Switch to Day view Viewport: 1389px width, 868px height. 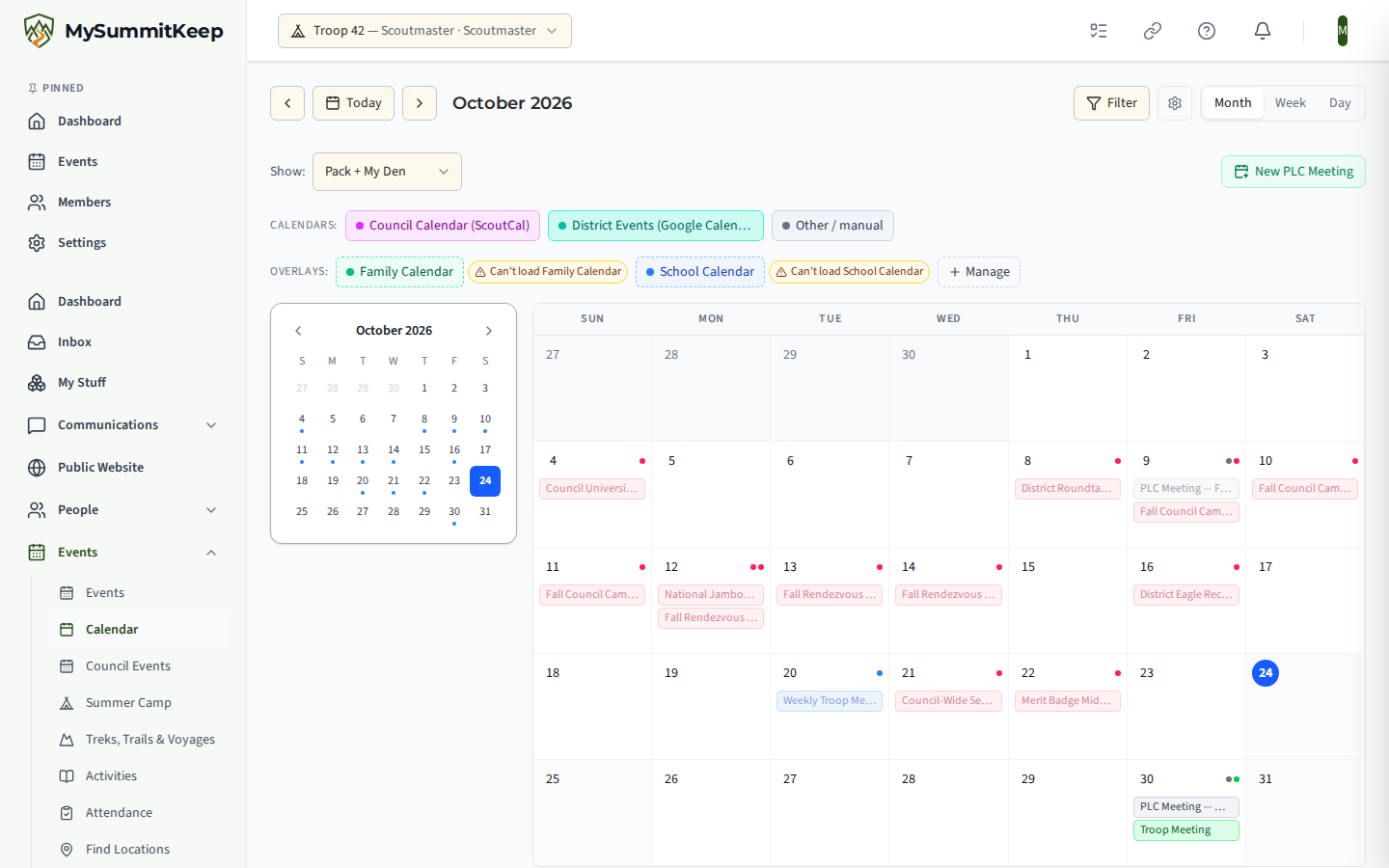[x=1340, y=103]
